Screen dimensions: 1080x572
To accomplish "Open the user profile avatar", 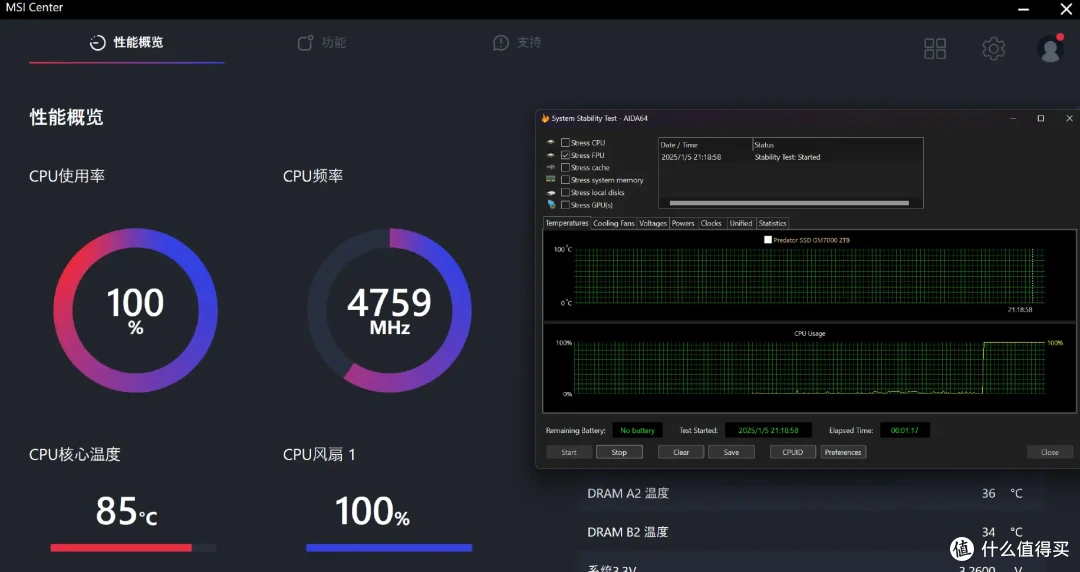I will click(1051, 48).
